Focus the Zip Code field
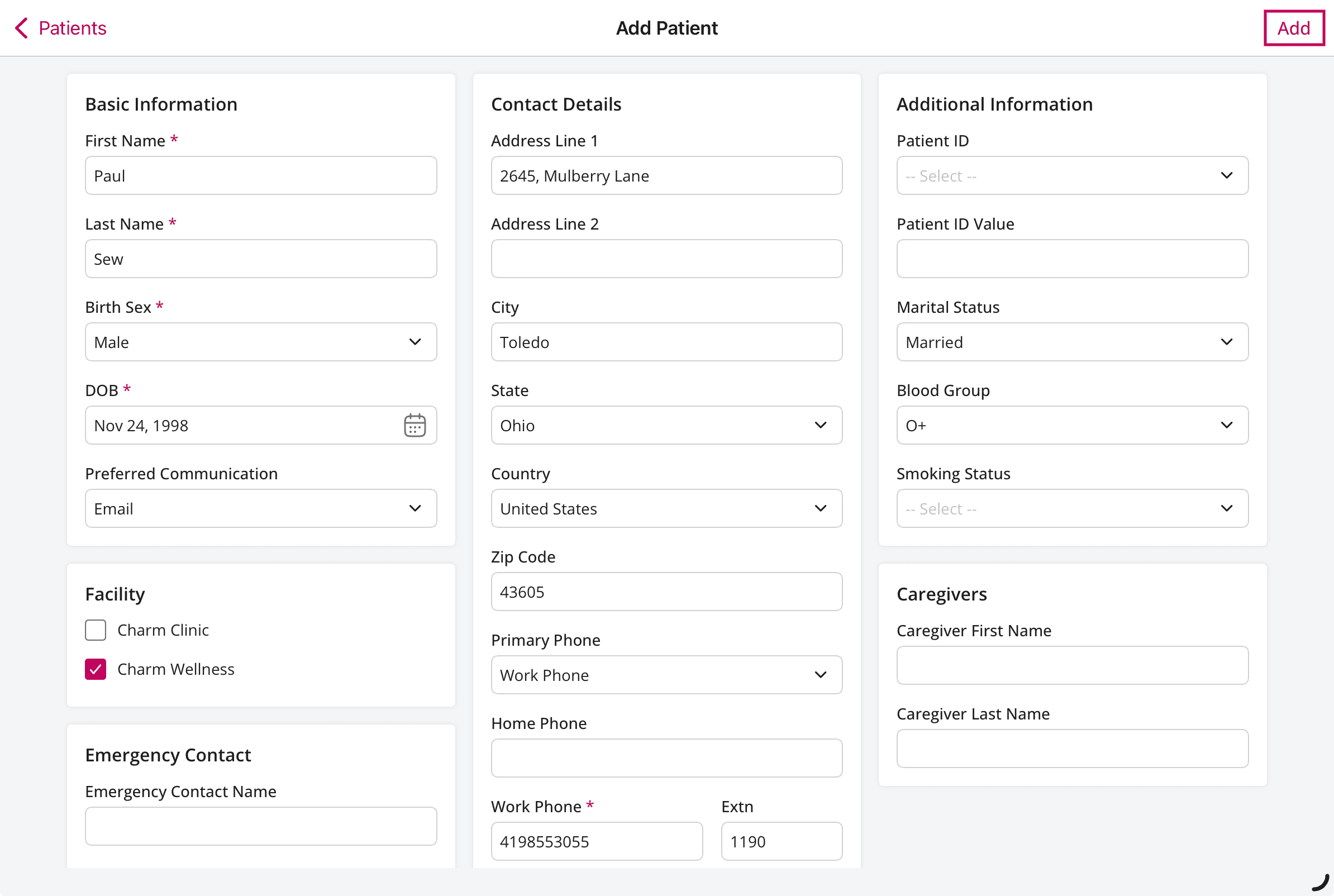The height and width of the screenshot is (896, 1334). [666, 592]
